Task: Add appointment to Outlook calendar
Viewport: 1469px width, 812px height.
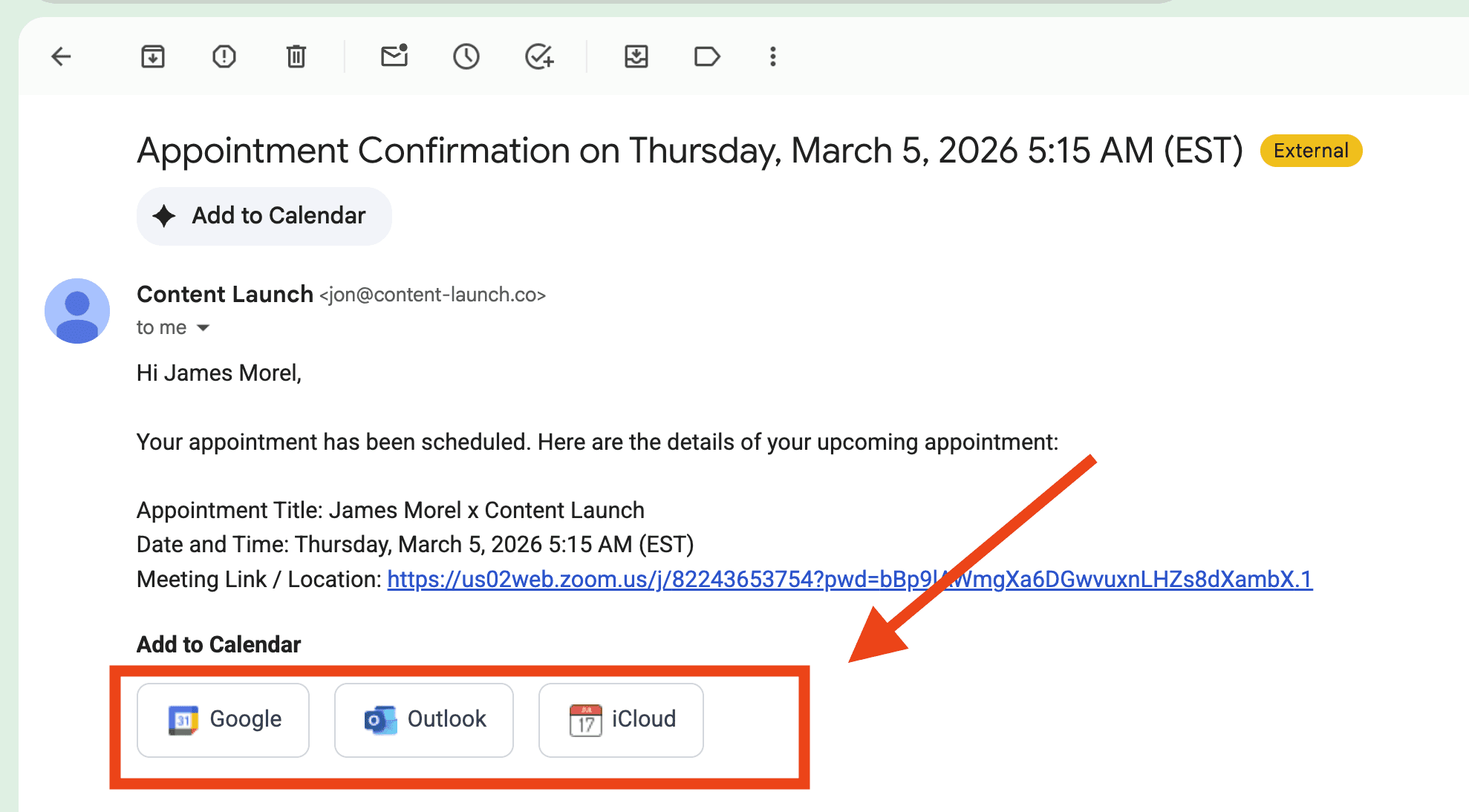Action: pyautogui.click(x=423, y=719)
